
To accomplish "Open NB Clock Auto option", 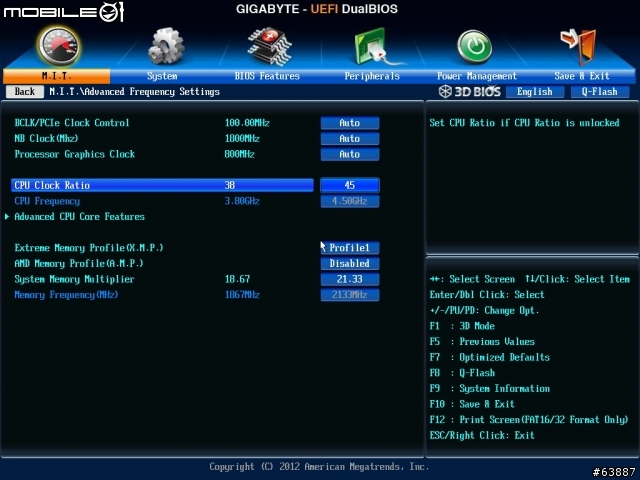I will (350, 138).
